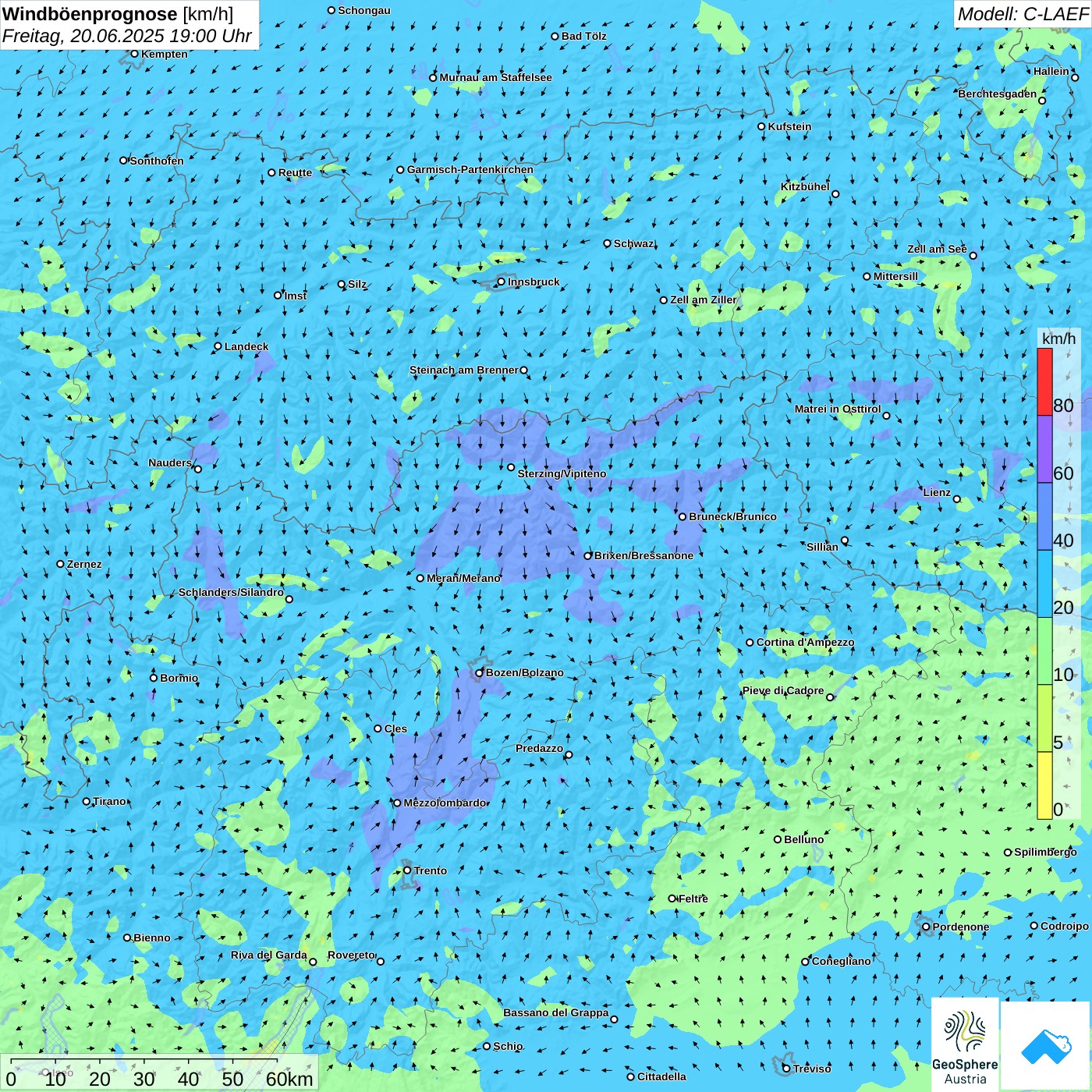Click the 'Bienno' label
The image size is (1092, 1092).
click(152, 938)
